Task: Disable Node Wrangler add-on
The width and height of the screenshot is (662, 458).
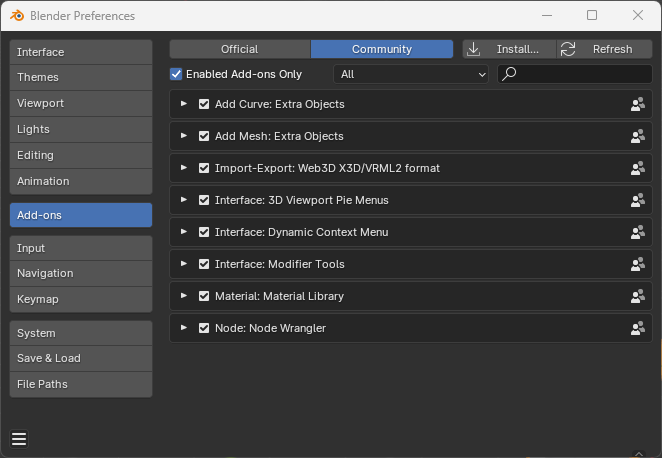Action: pos(204,328)
